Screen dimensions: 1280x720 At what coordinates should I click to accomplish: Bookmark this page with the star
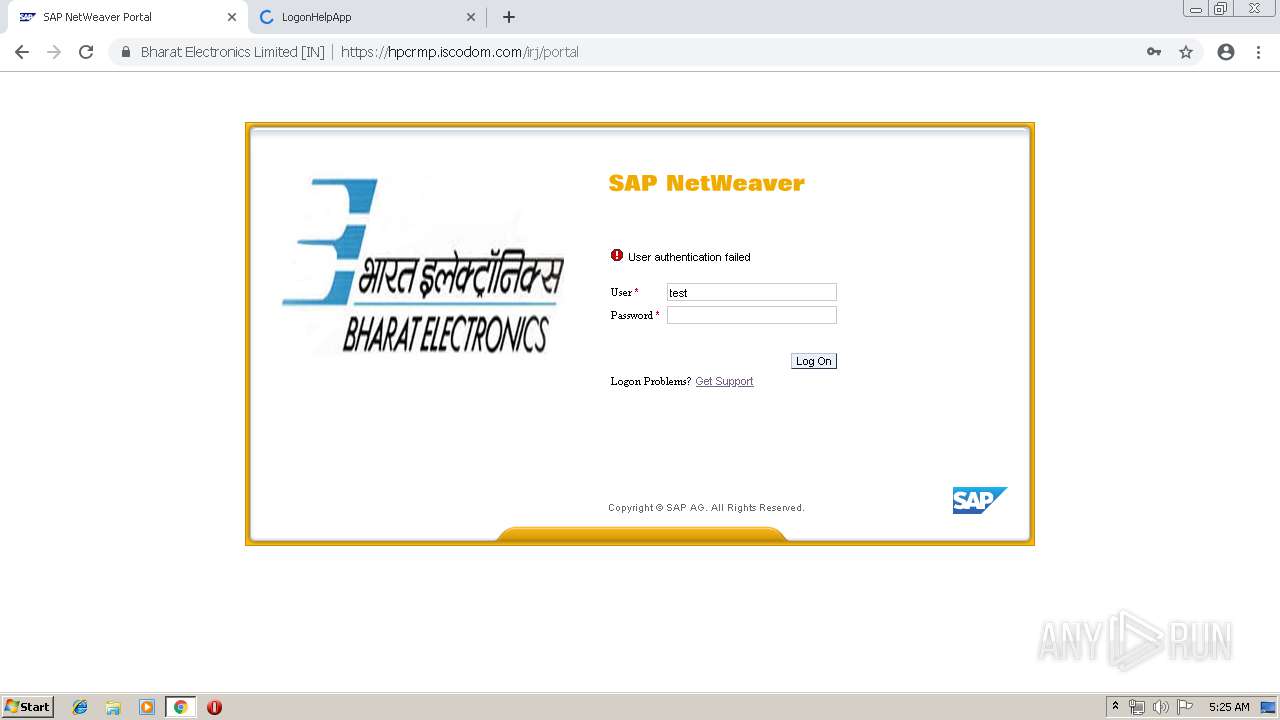1186,52
